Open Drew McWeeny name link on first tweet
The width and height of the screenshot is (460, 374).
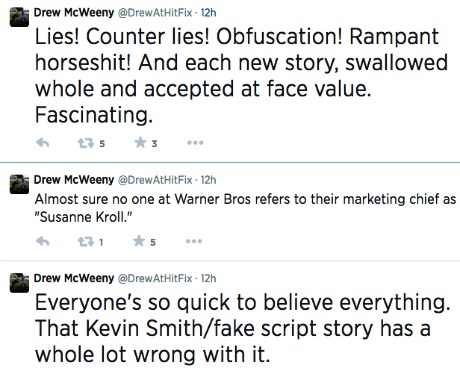coord(74,13)
